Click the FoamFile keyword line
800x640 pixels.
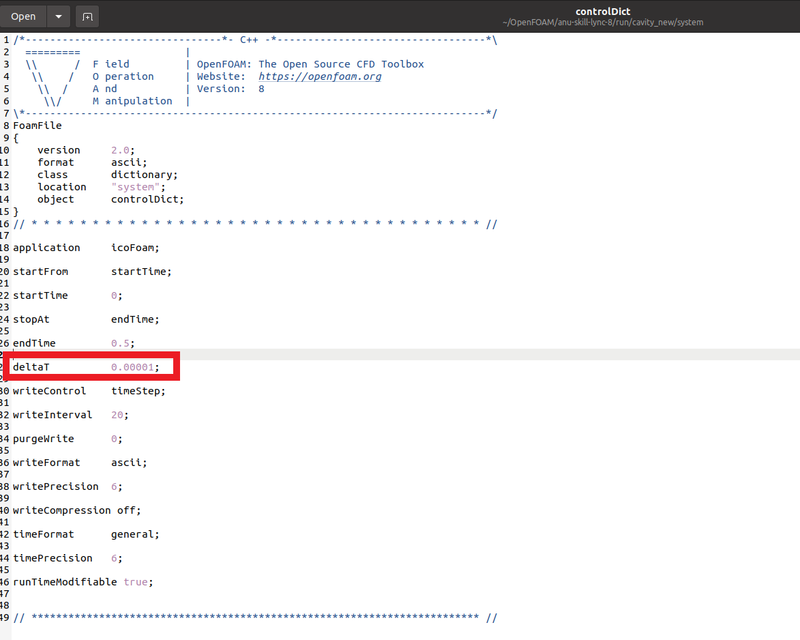point(37,126)
